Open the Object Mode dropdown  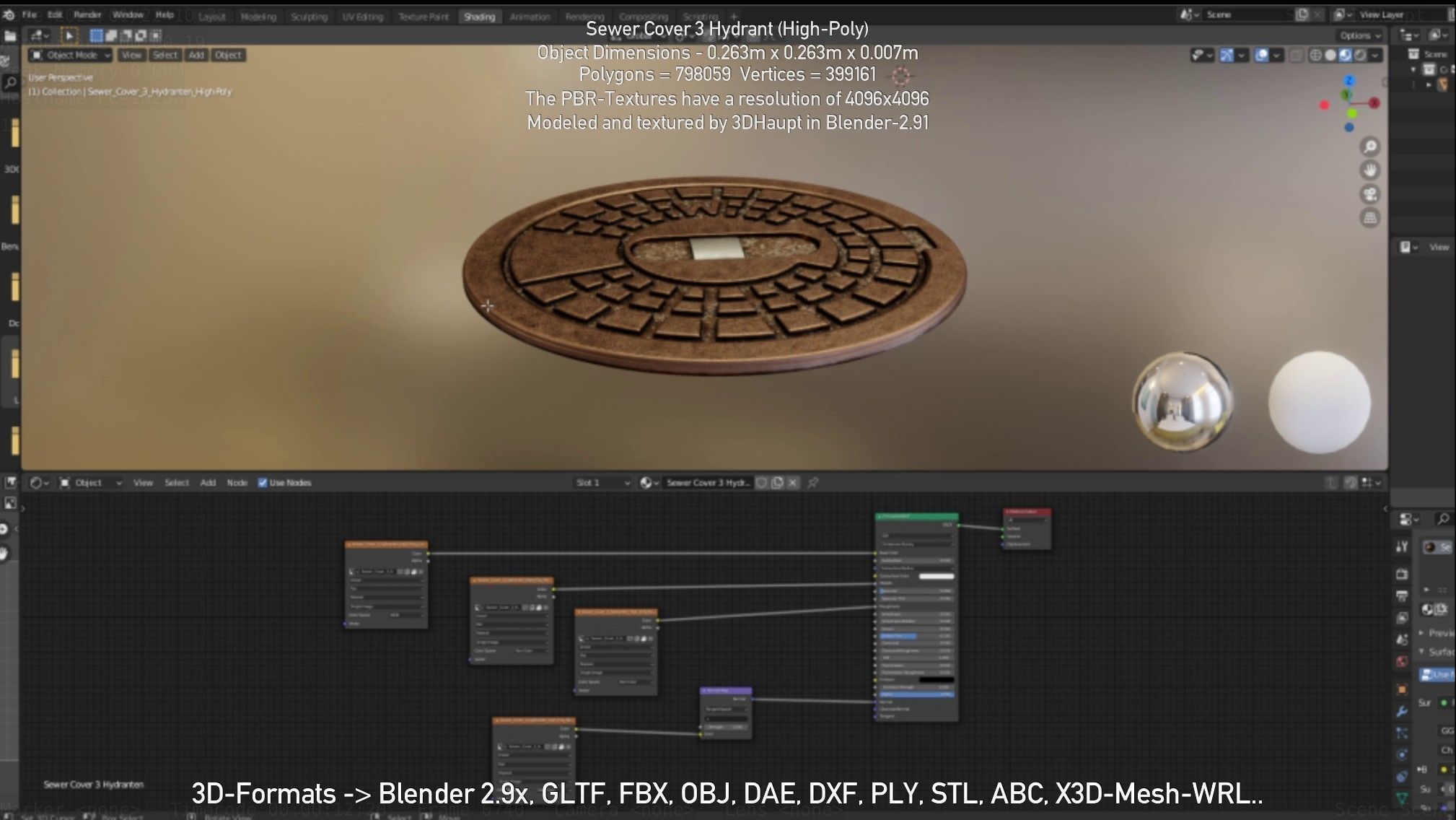(x=70, y=55)
